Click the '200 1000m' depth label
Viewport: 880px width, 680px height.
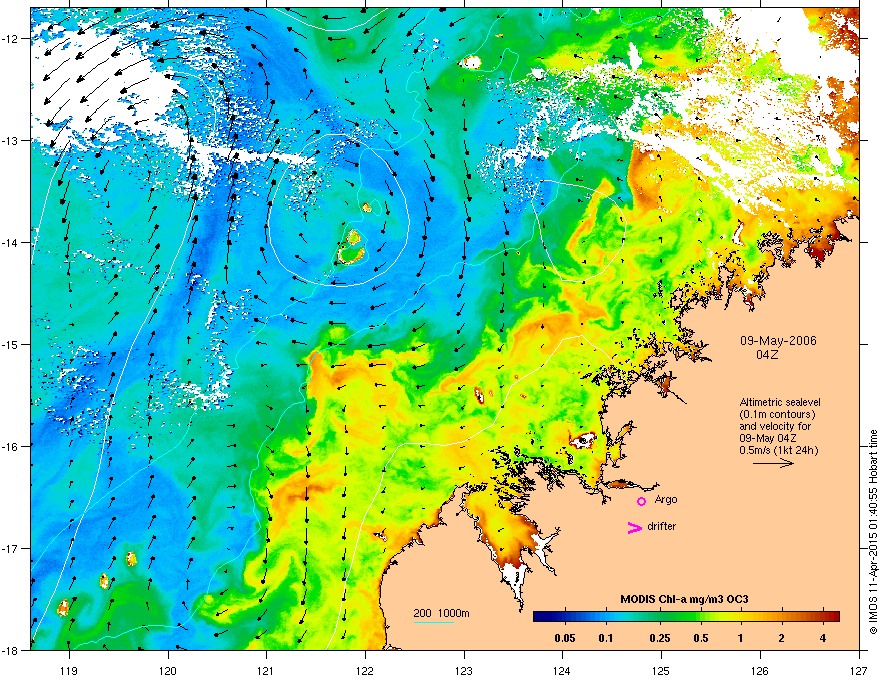pyautogui.click(x=441, y=613)
